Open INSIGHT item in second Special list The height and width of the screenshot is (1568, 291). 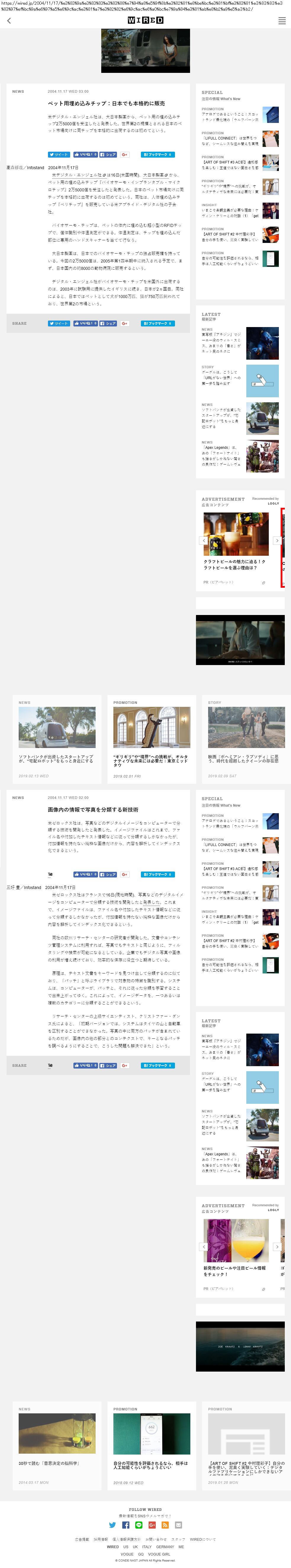[240, 917]
